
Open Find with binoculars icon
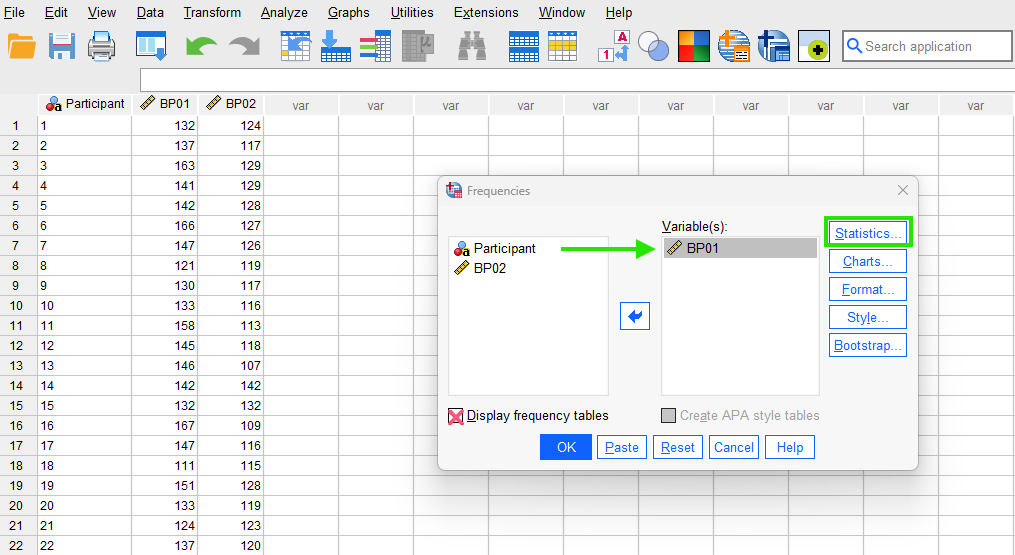[471, 47]
